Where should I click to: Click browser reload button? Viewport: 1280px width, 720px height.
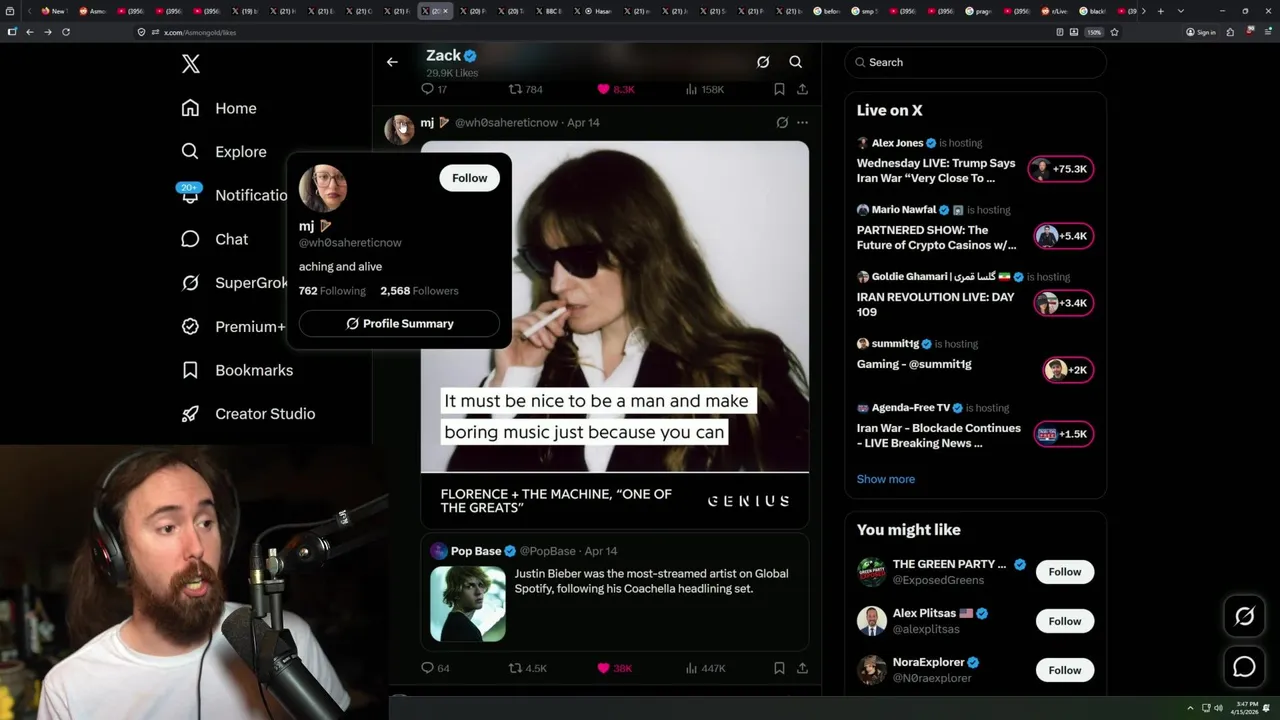[66, 32]
